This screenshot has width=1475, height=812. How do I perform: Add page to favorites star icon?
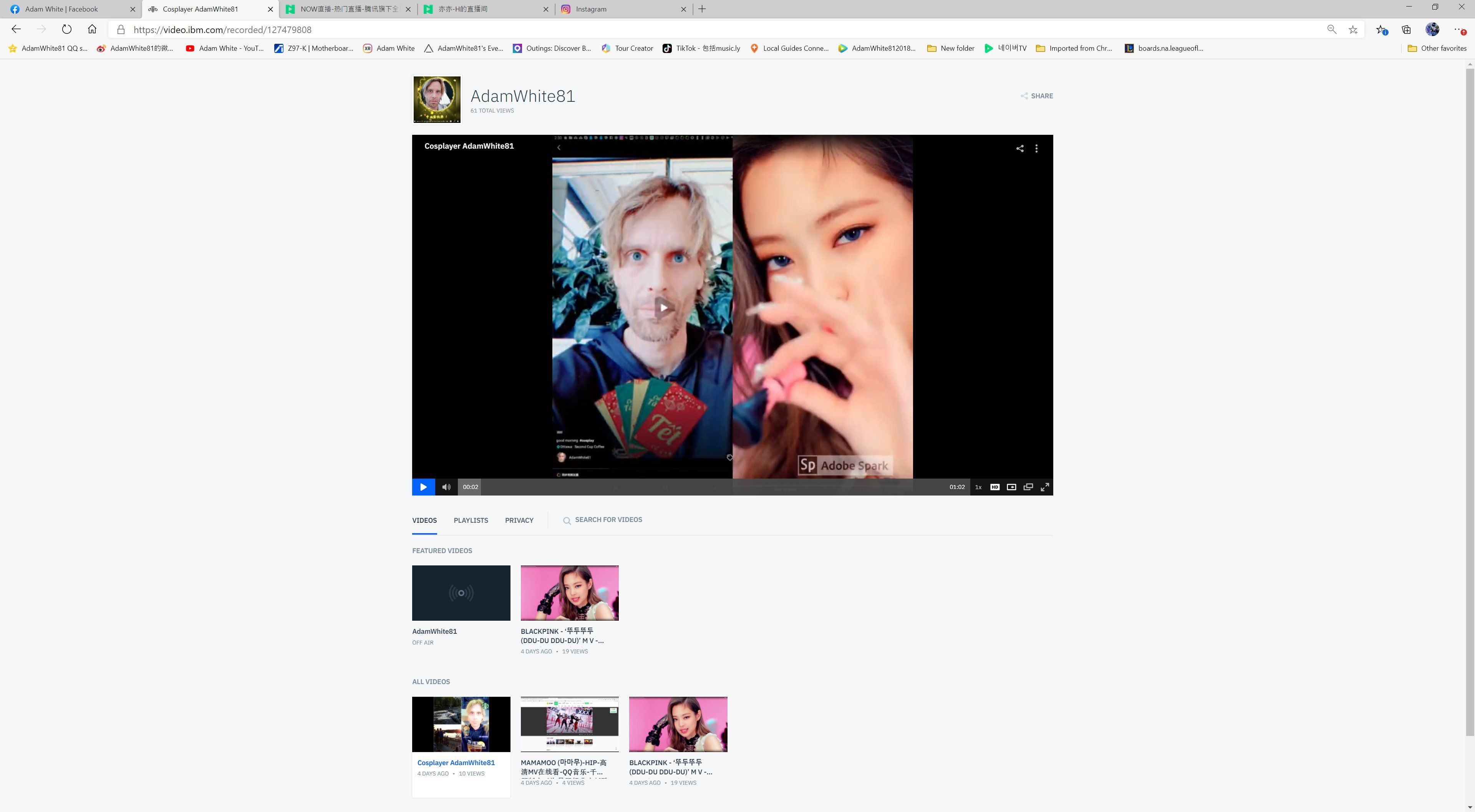(1352, 30)
